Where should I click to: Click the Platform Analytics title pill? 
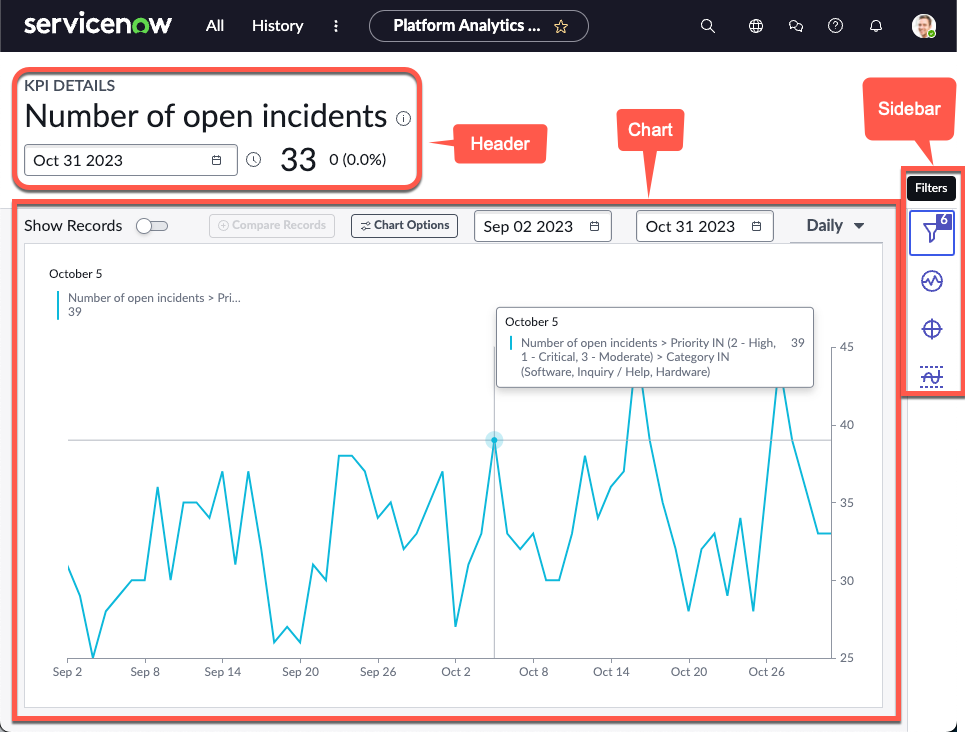[x=478, y=26]
